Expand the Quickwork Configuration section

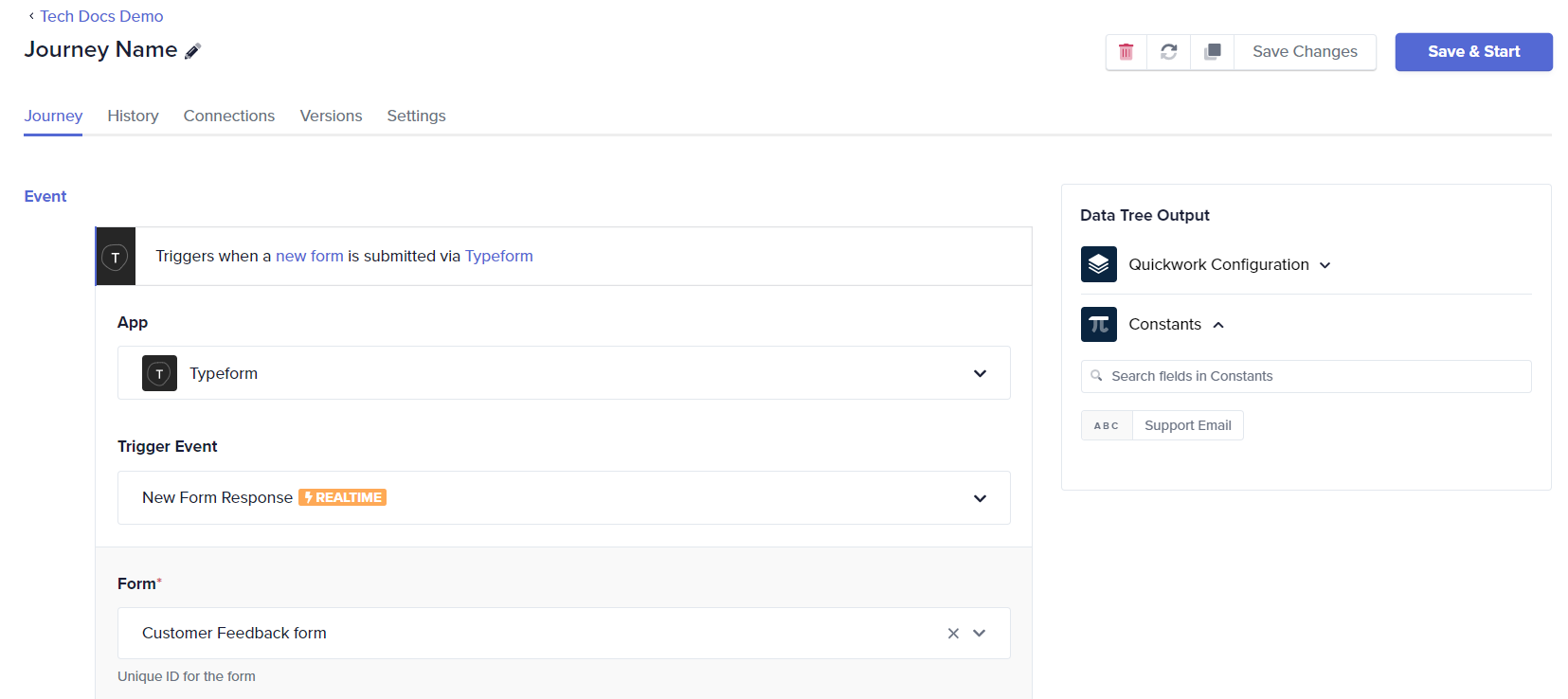point(1325,265)
